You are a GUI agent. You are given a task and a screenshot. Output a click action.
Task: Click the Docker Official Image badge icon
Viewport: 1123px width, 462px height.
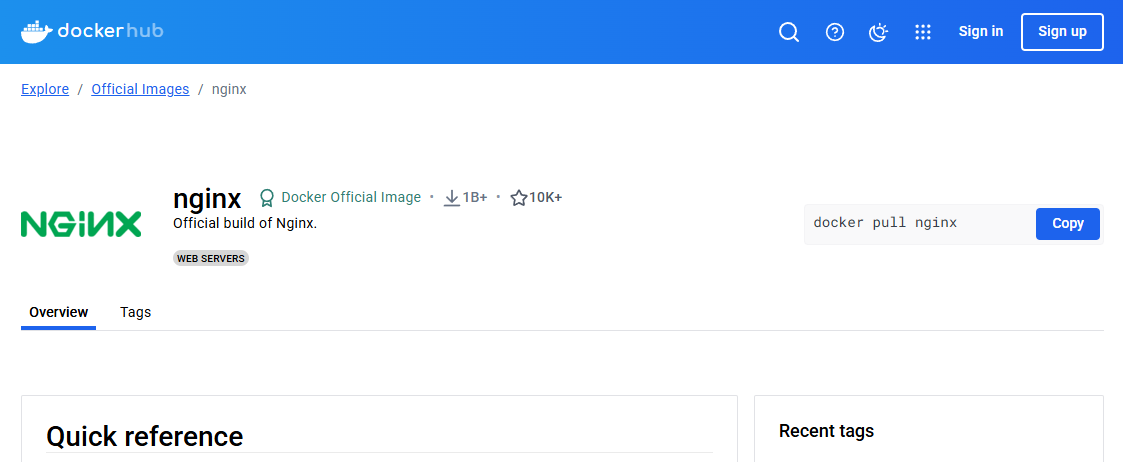point(267,198)
